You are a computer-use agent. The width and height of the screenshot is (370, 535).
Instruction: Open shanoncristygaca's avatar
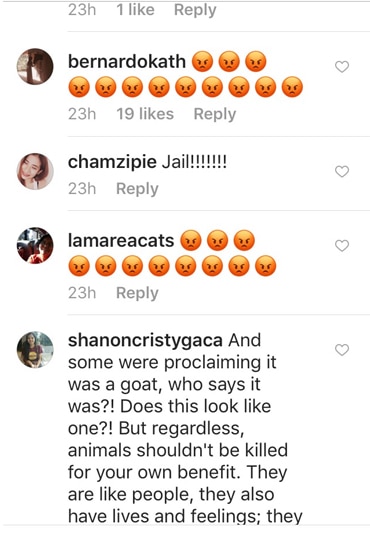pos(35,350)
